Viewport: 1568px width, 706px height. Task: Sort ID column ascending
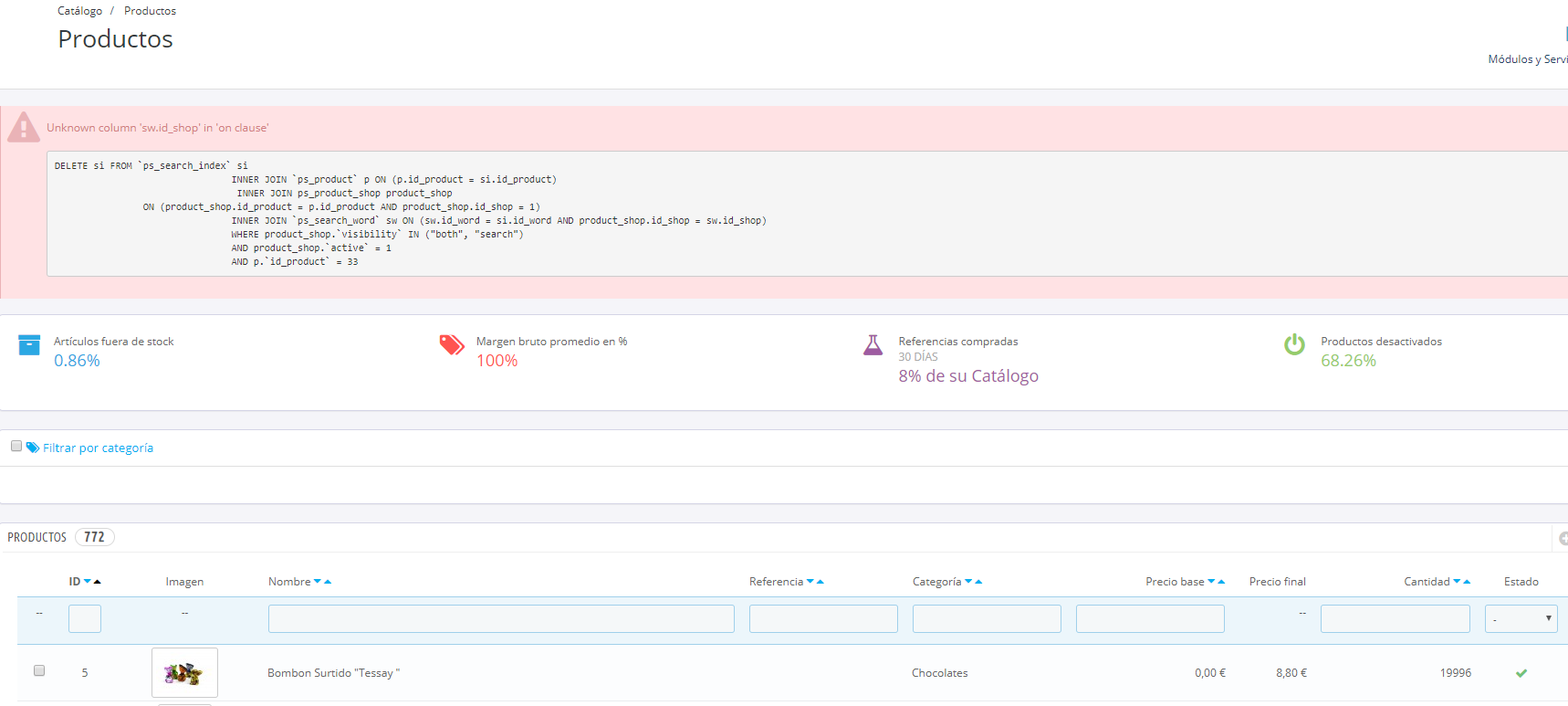pyautogui.click(x=98, y=582)
